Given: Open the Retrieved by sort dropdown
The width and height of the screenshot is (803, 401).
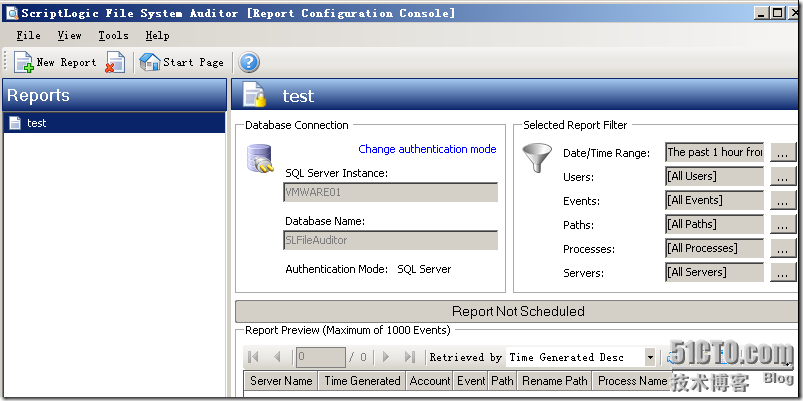Looking at the screenshot, I should [650, 357].
